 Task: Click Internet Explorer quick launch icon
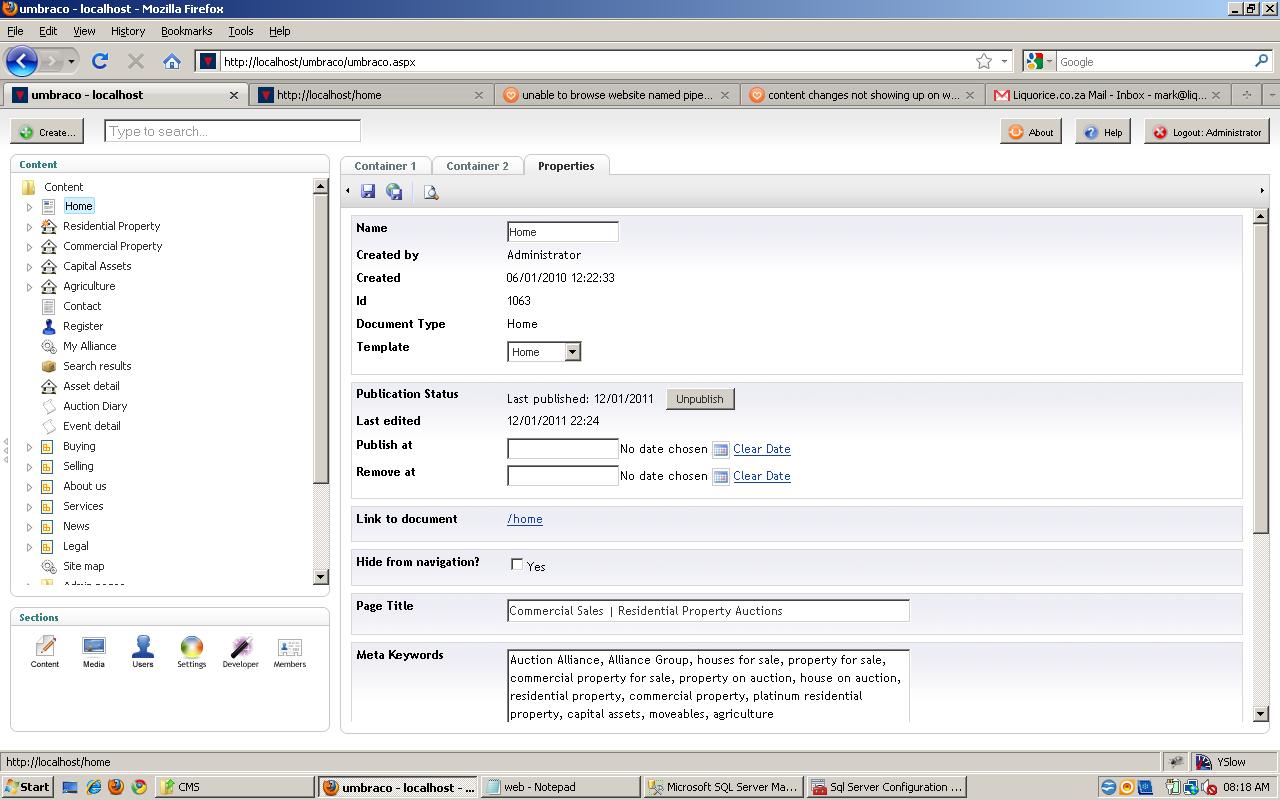coord(93,787)
